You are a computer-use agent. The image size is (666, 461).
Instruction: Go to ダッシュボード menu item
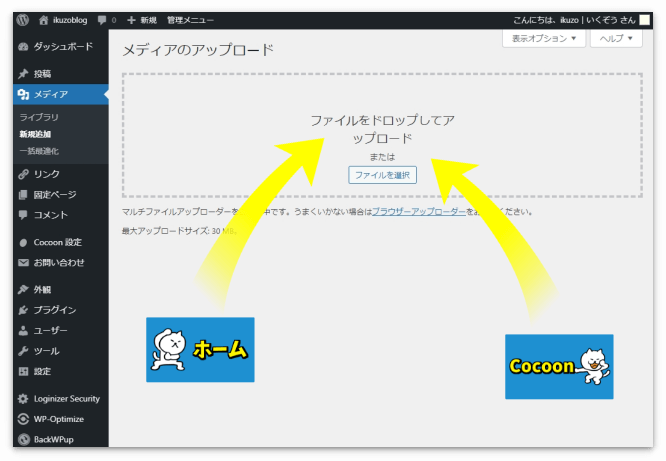tap(63, 47)
